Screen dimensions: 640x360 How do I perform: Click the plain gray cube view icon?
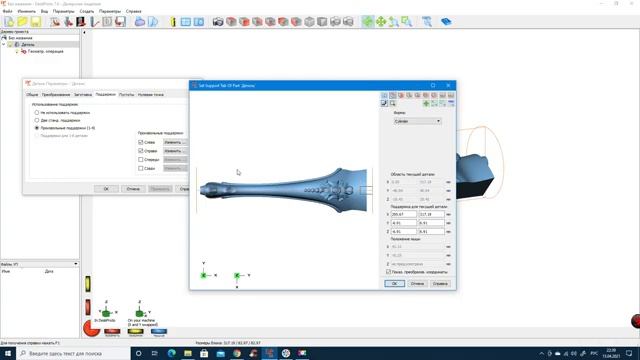coord(309,22)
